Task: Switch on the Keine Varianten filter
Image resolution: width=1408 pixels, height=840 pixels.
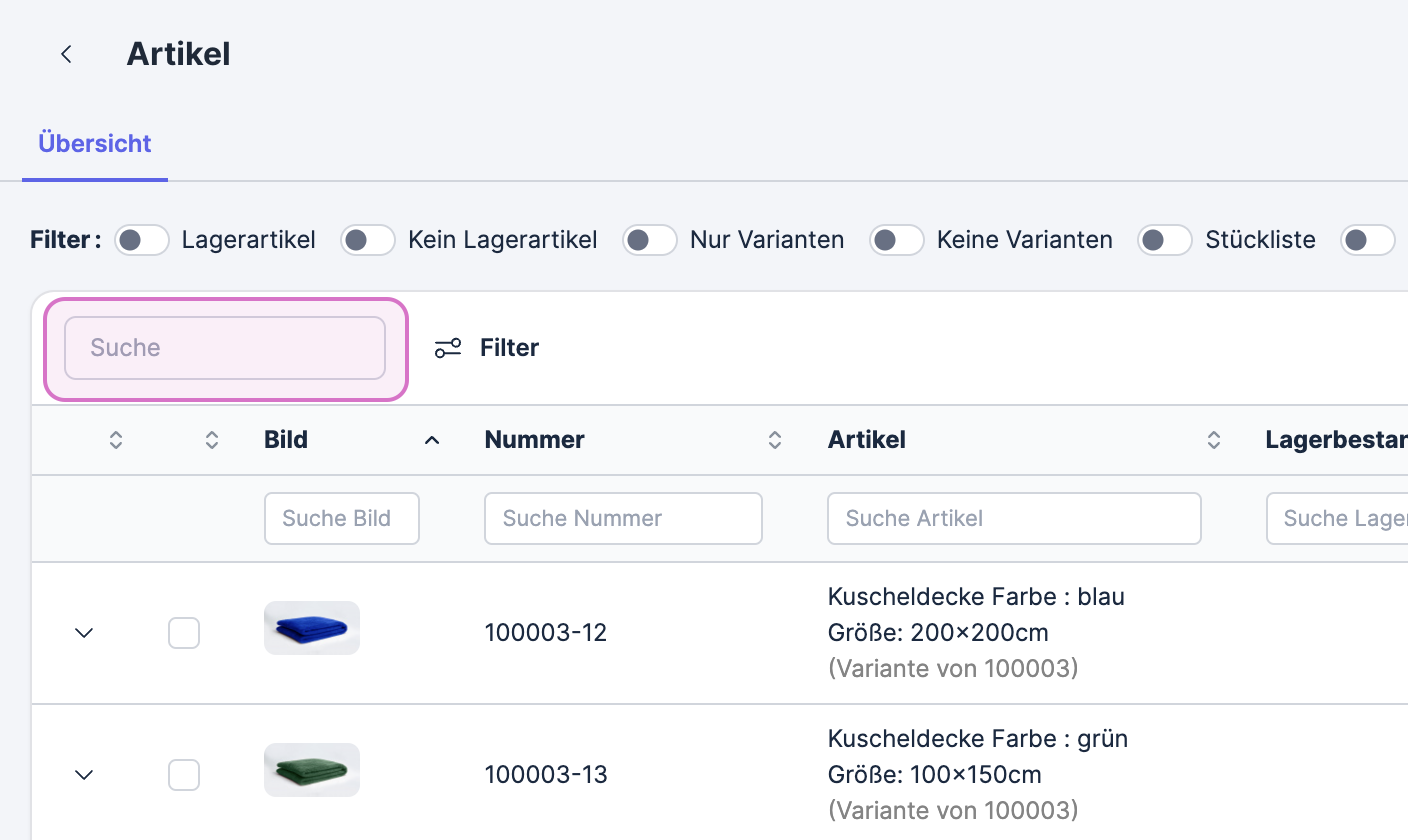Action: [896, 240]
